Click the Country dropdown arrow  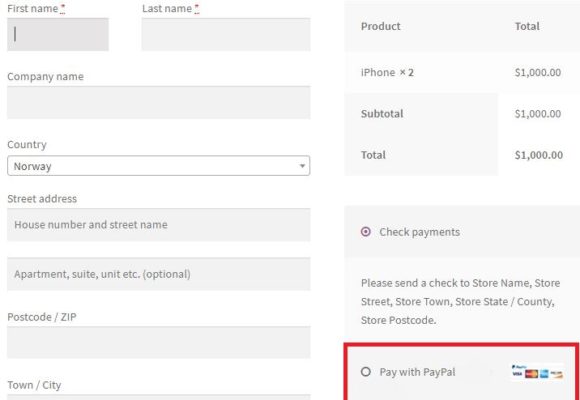pyautogui.click(x=302, y=166)
